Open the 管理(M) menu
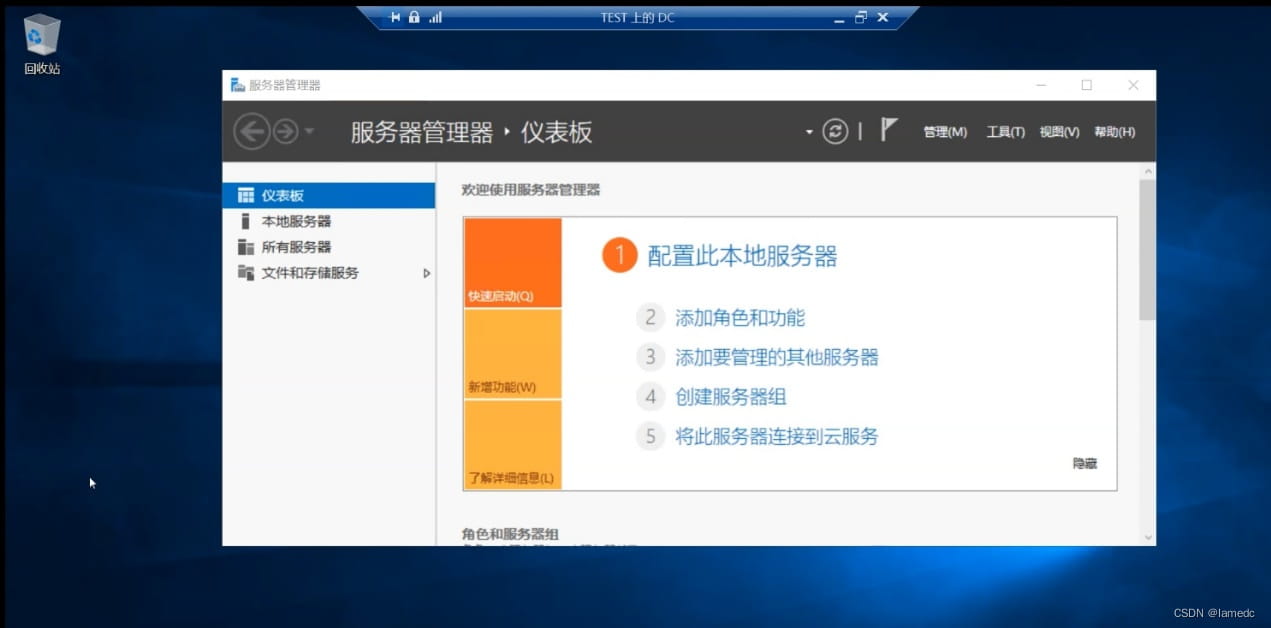The image size is (1271, 628). (x=945, y=132)
